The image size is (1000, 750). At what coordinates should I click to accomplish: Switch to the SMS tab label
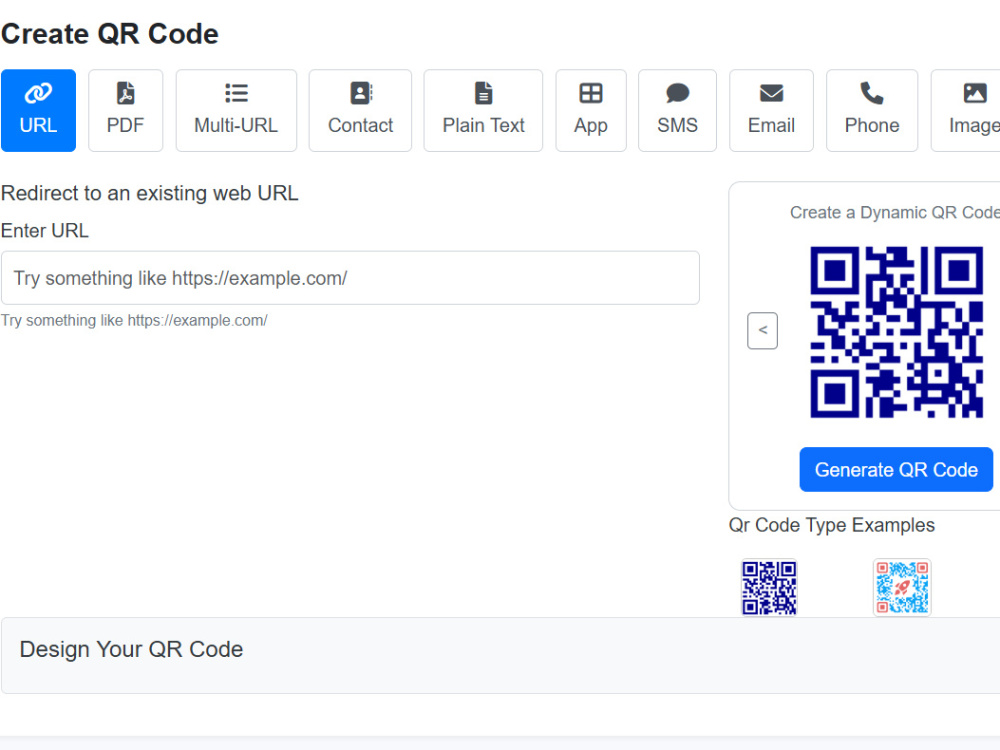[x=677, y=125]
